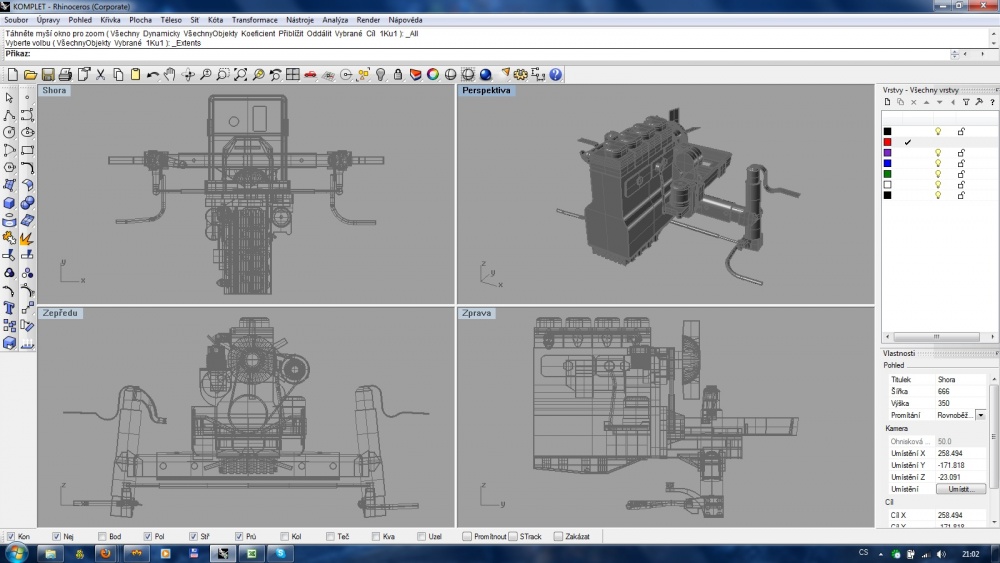This screenshot has height=563, width=1000.
Task: Click the Shora viewport title
Action: (x=54, y=91)
